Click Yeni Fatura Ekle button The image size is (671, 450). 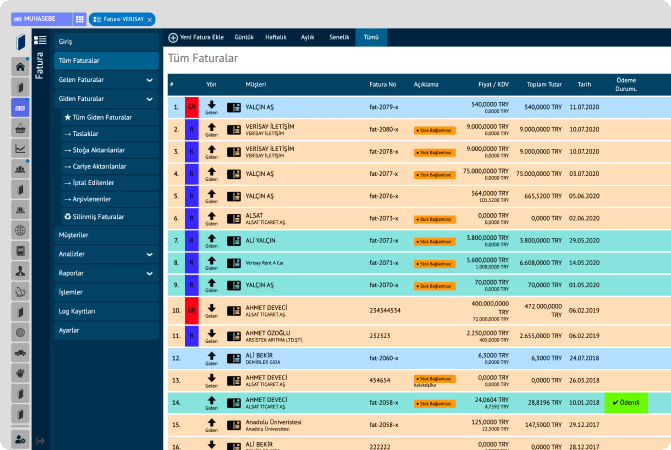(196, 37)
